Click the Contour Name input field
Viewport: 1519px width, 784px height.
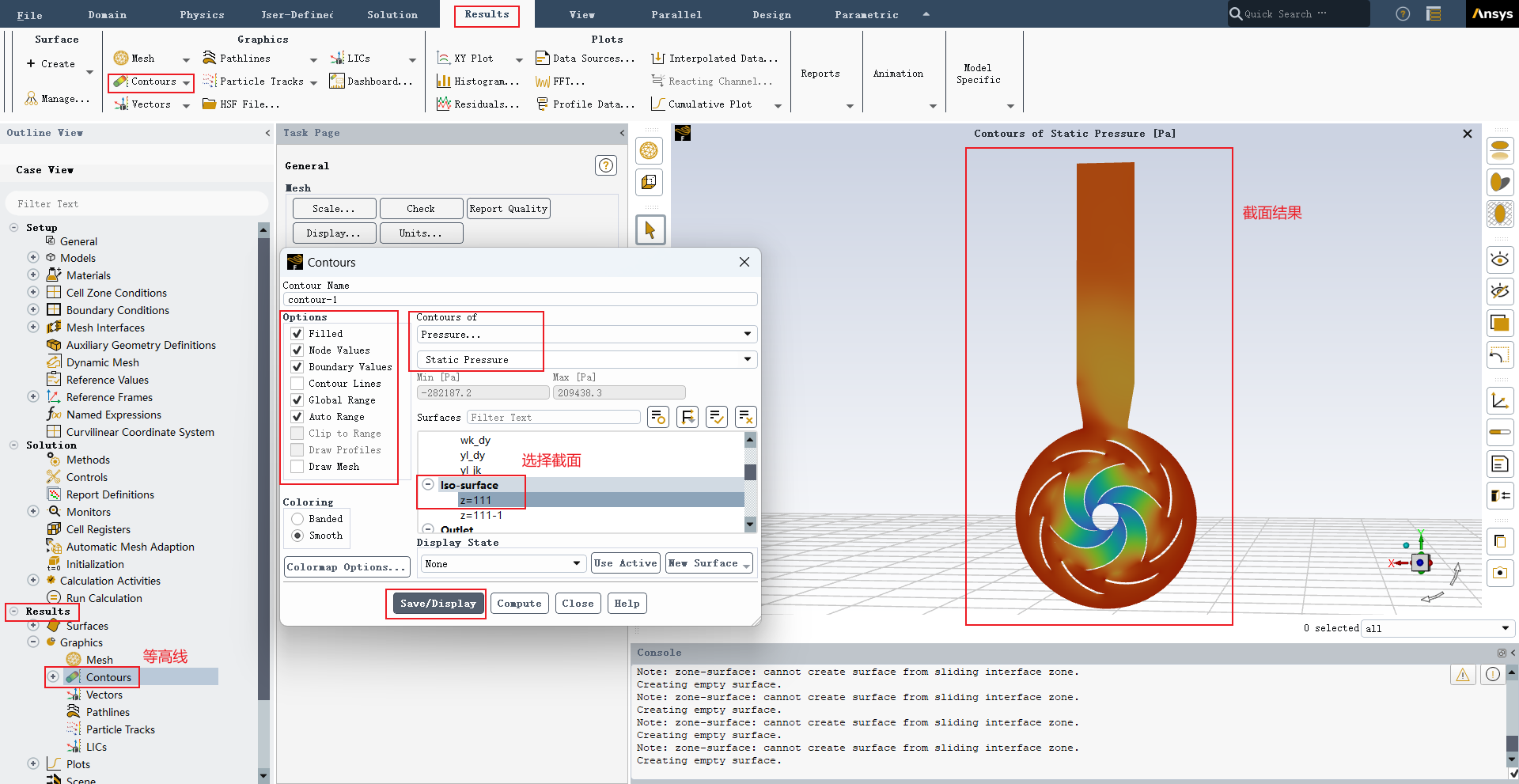(x=521, y=300)
